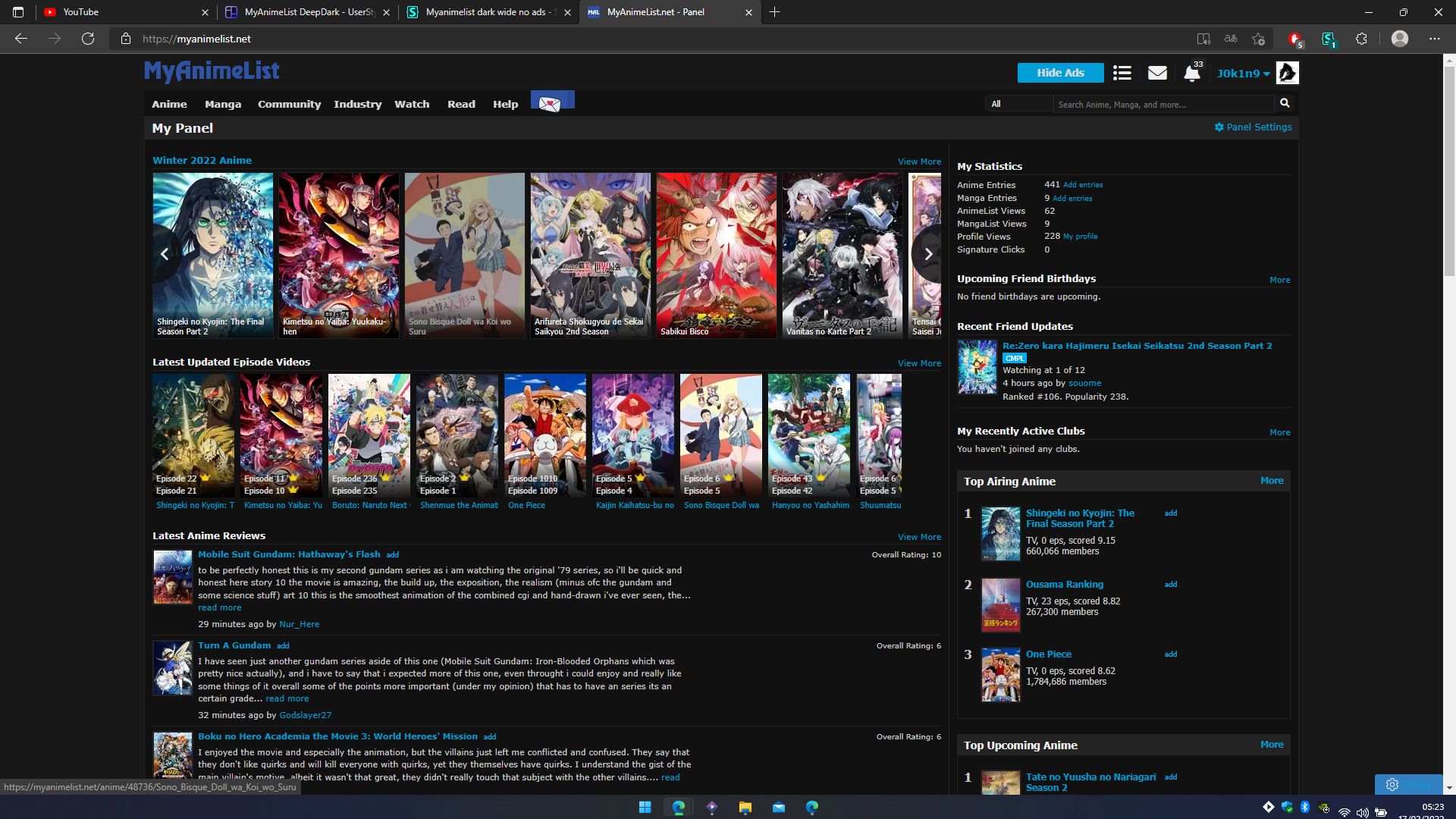Open My profile link in statistics
Image resolution: width=1456 pixels, height=819 pixels.
1080,237
